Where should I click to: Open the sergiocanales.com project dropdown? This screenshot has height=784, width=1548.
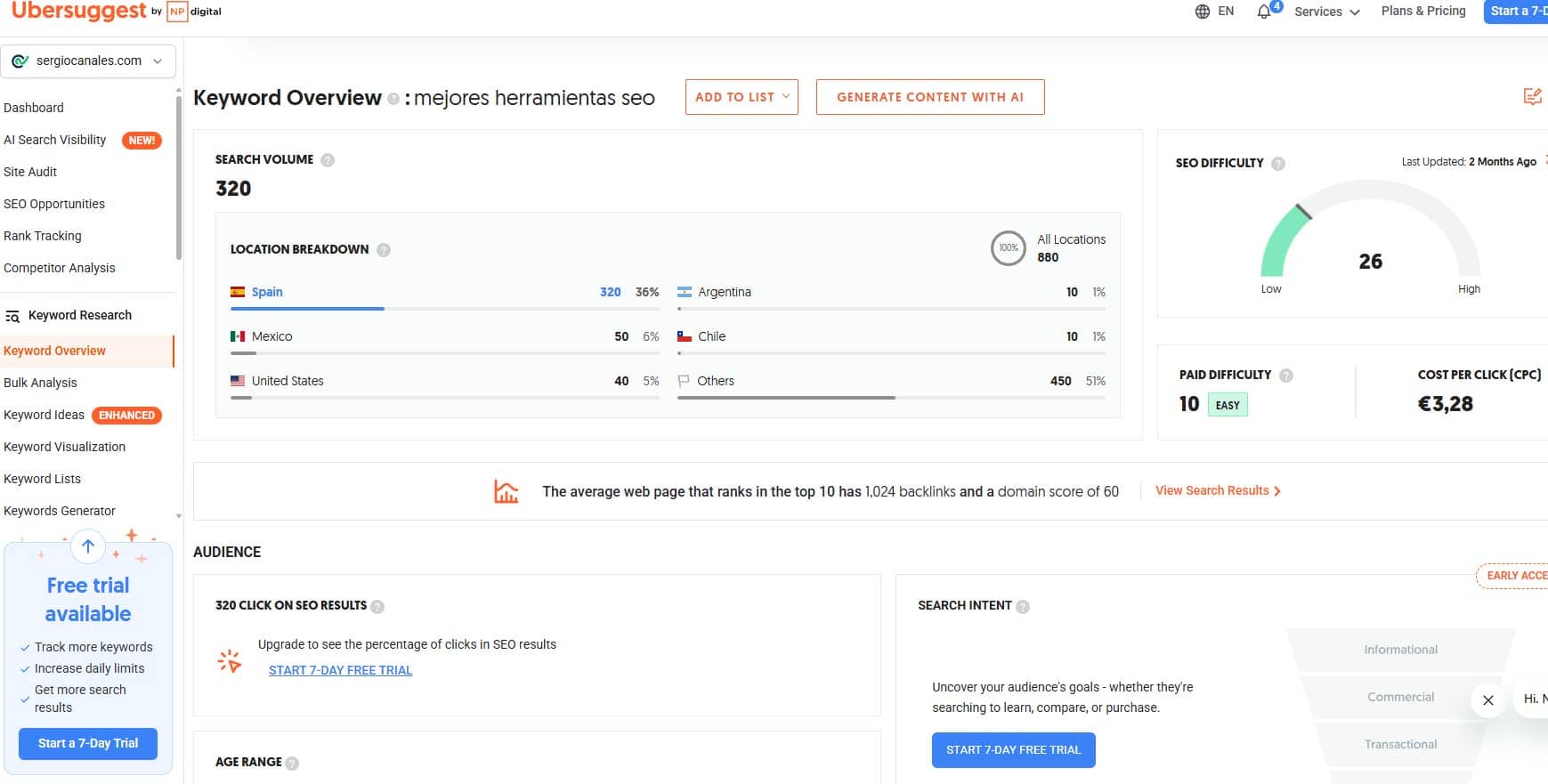[88, 61]
